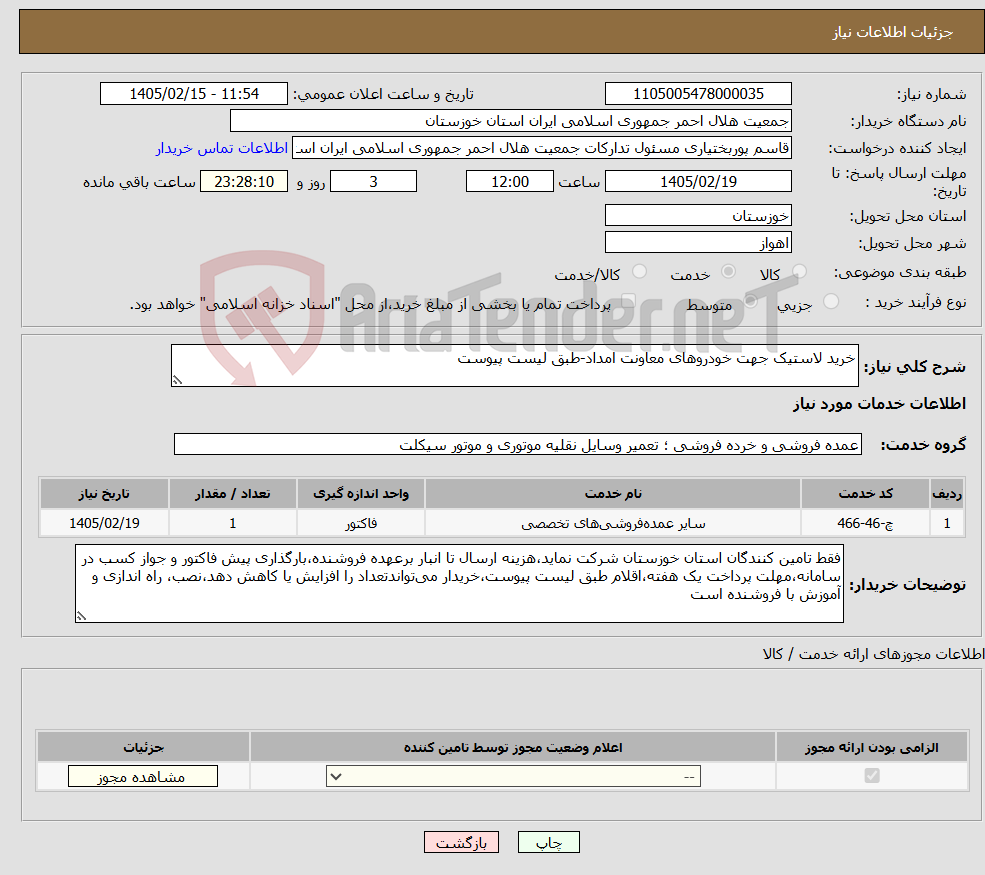Click the buyer organization name field
The height and width of the screenshot is (875, 985).
tap(511, 121)
